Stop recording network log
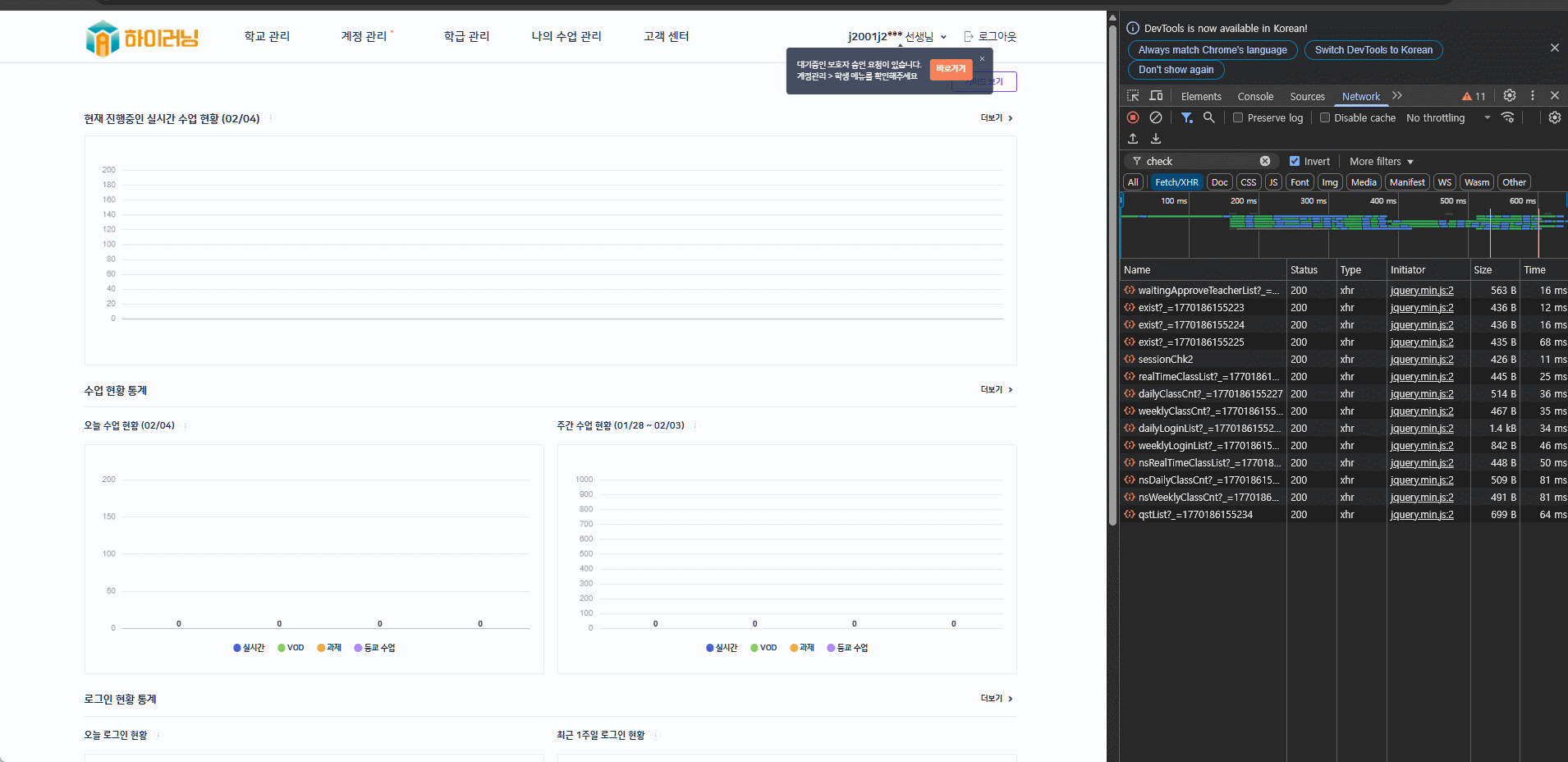Screen dimensions: 1568x762 pos(1133,117)
